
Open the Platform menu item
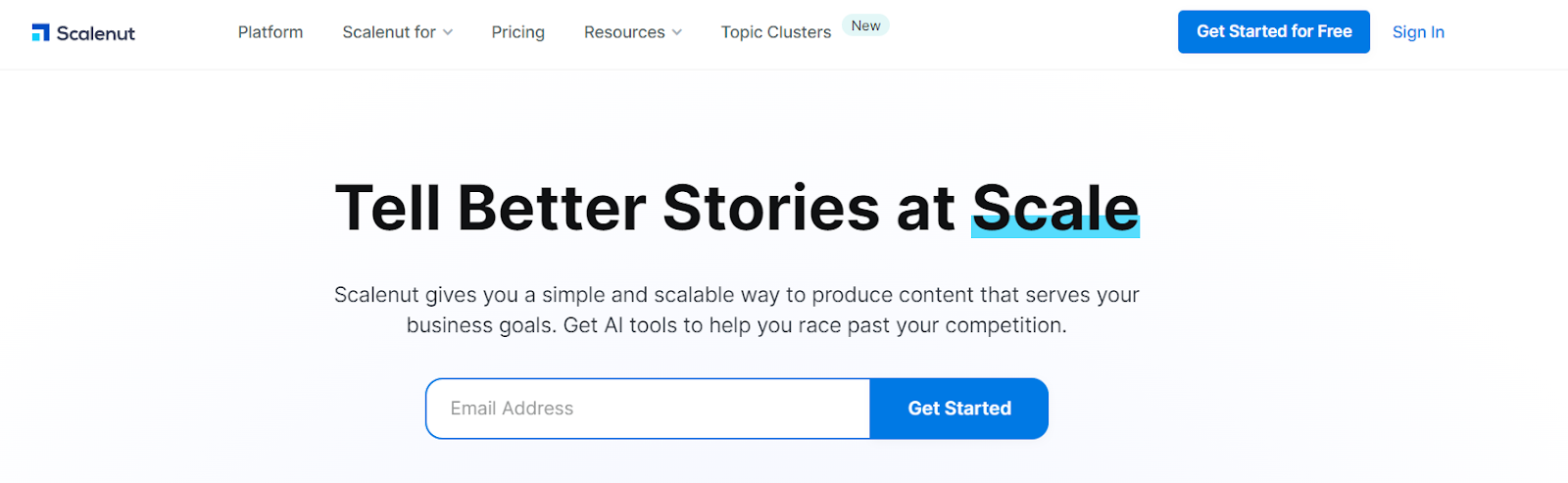click(x=270, y=32)
